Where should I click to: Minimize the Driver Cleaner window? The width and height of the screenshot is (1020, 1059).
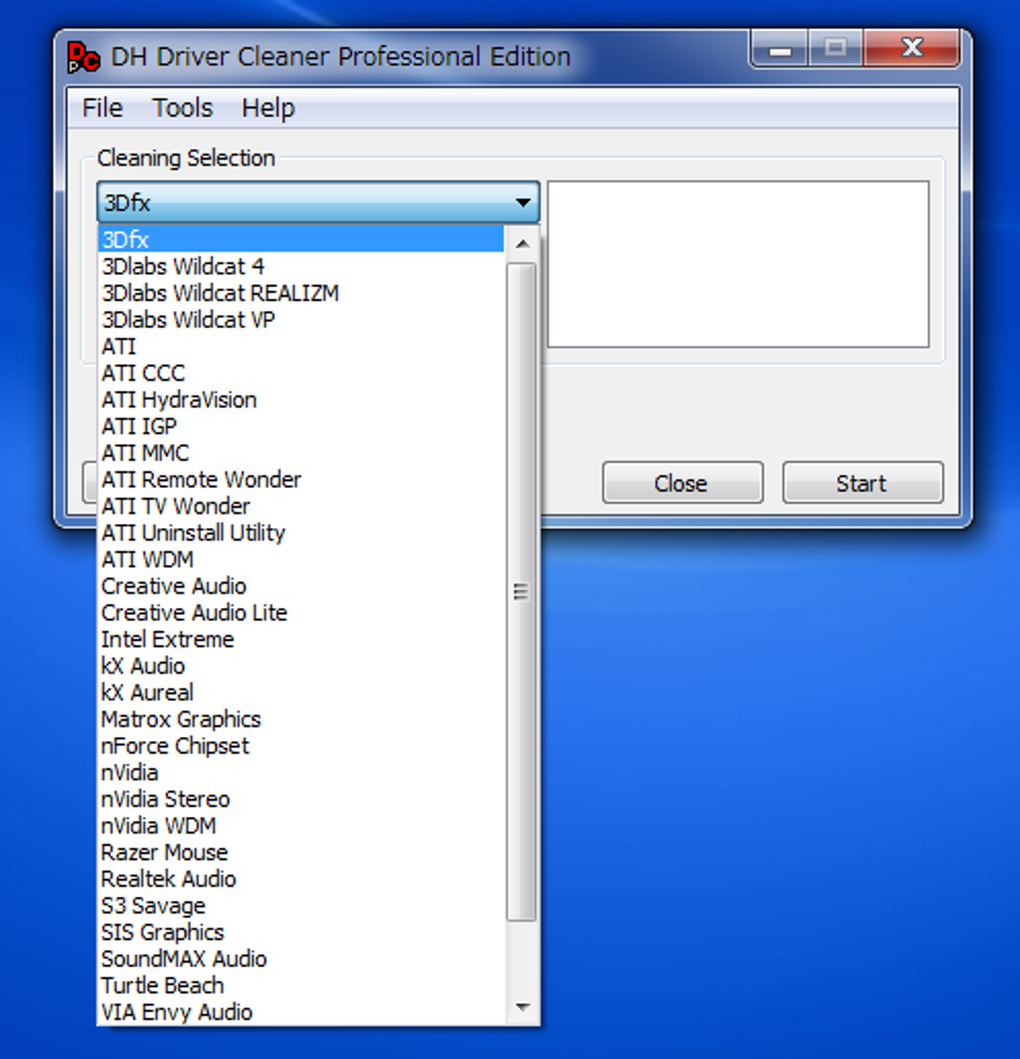pyautogui.click(x=780, y=49)
